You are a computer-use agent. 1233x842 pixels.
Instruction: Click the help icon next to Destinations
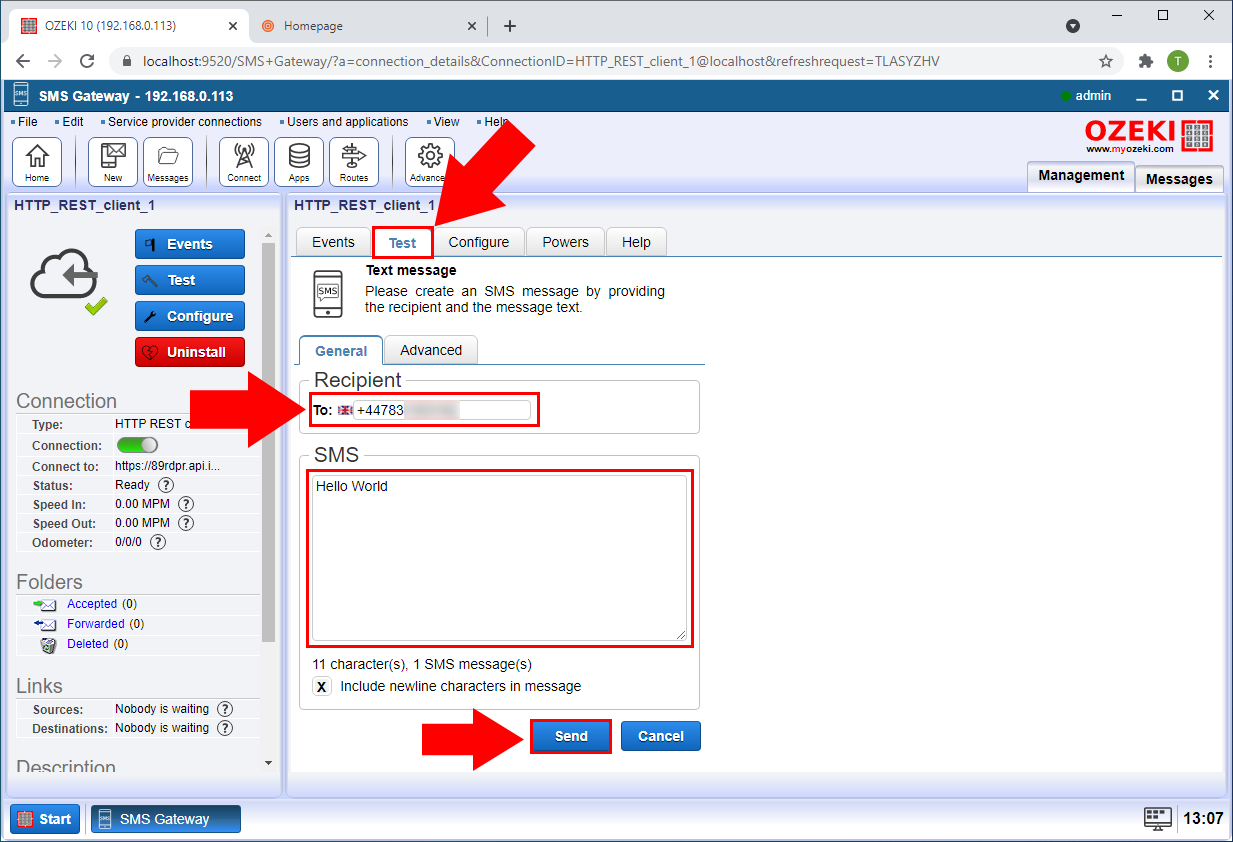[225, 728]
